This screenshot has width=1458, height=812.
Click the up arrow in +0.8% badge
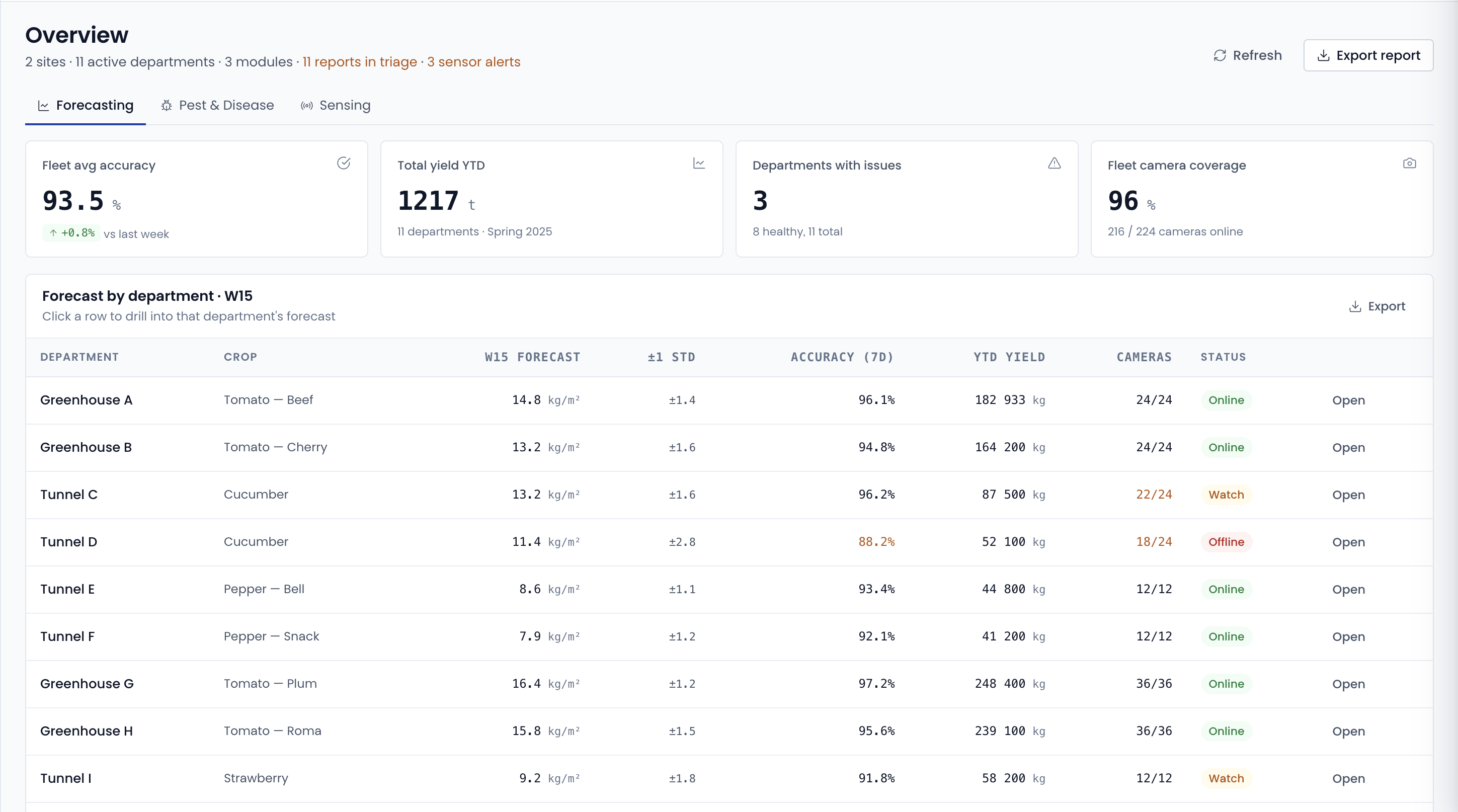tap(53, 233)
